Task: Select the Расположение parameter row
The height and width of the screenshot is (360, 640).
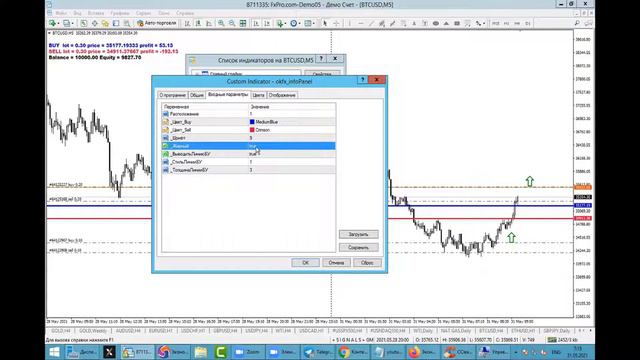Action: tap(249, 114)
